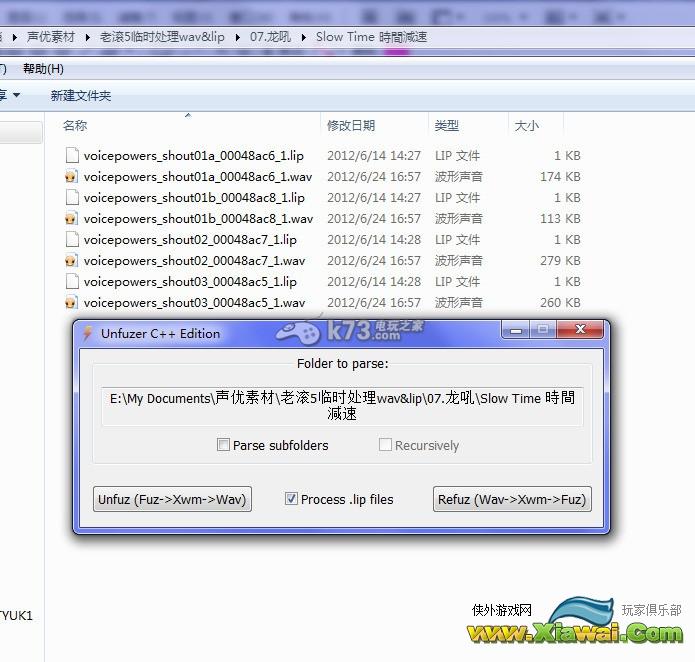
Task: Click 新建文件夹 toolbar button
Action: (x=81, y=96)
